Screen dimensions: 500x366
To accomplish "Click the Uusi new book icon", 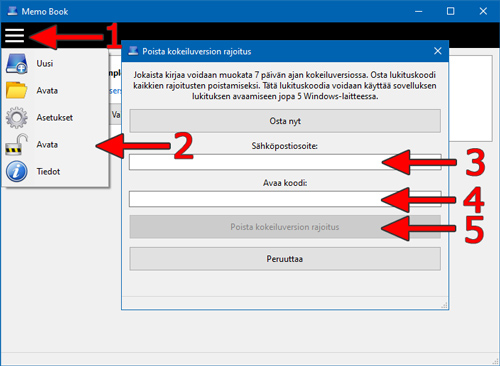I will point(17,63).
